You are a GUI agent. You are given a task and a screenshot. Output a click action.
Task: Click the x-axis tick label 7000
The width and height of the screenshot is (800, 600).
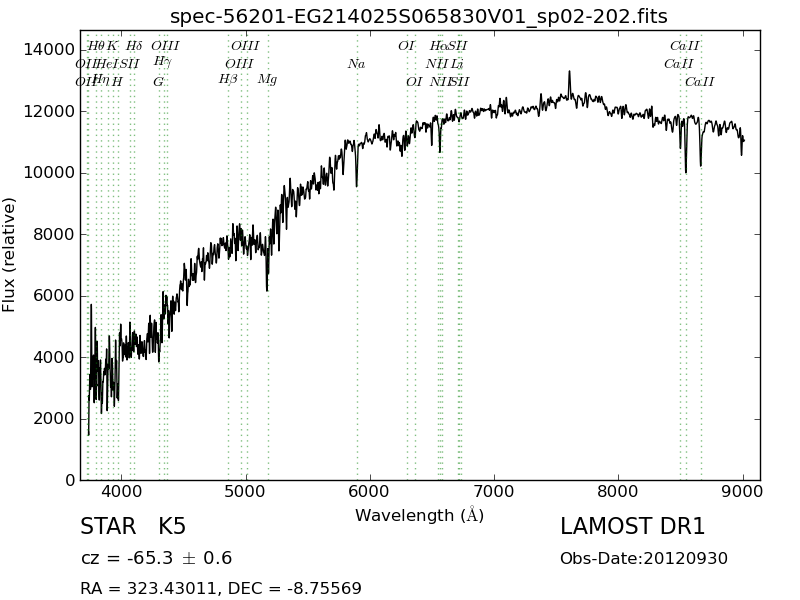click(x=494, y=492)
